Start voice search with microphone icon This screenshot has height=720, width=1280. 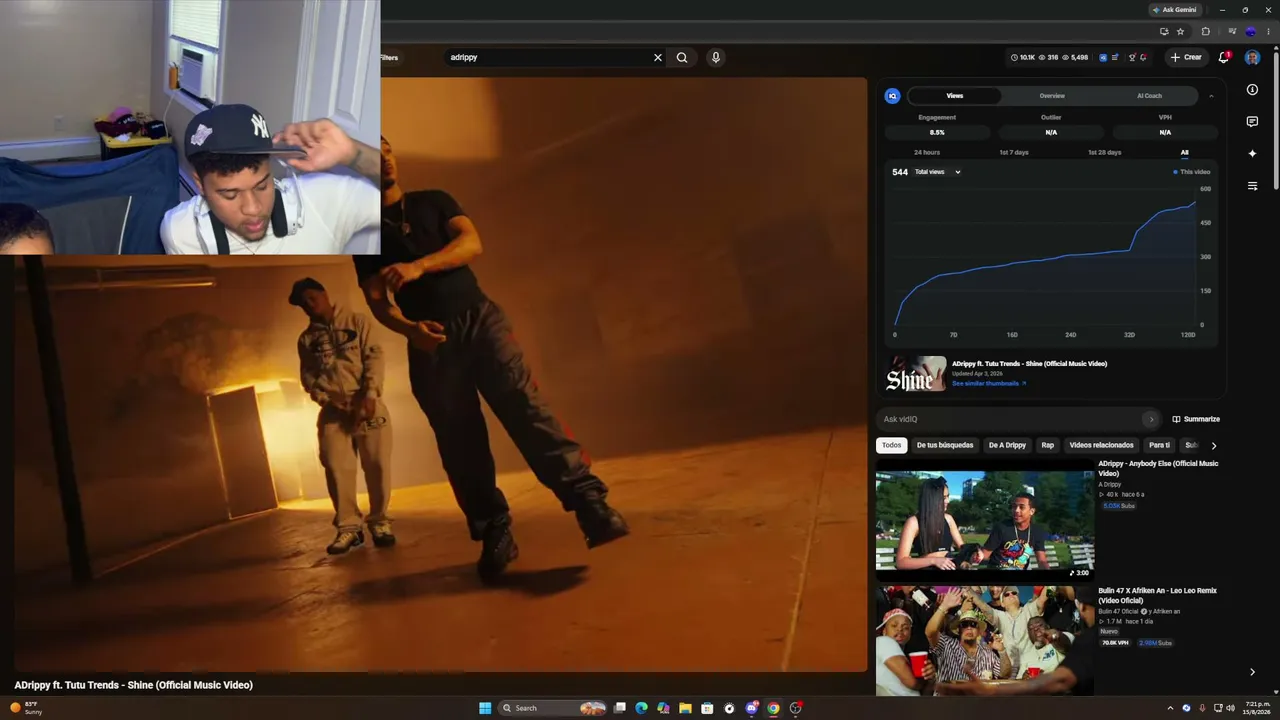[x=715, y=58]
